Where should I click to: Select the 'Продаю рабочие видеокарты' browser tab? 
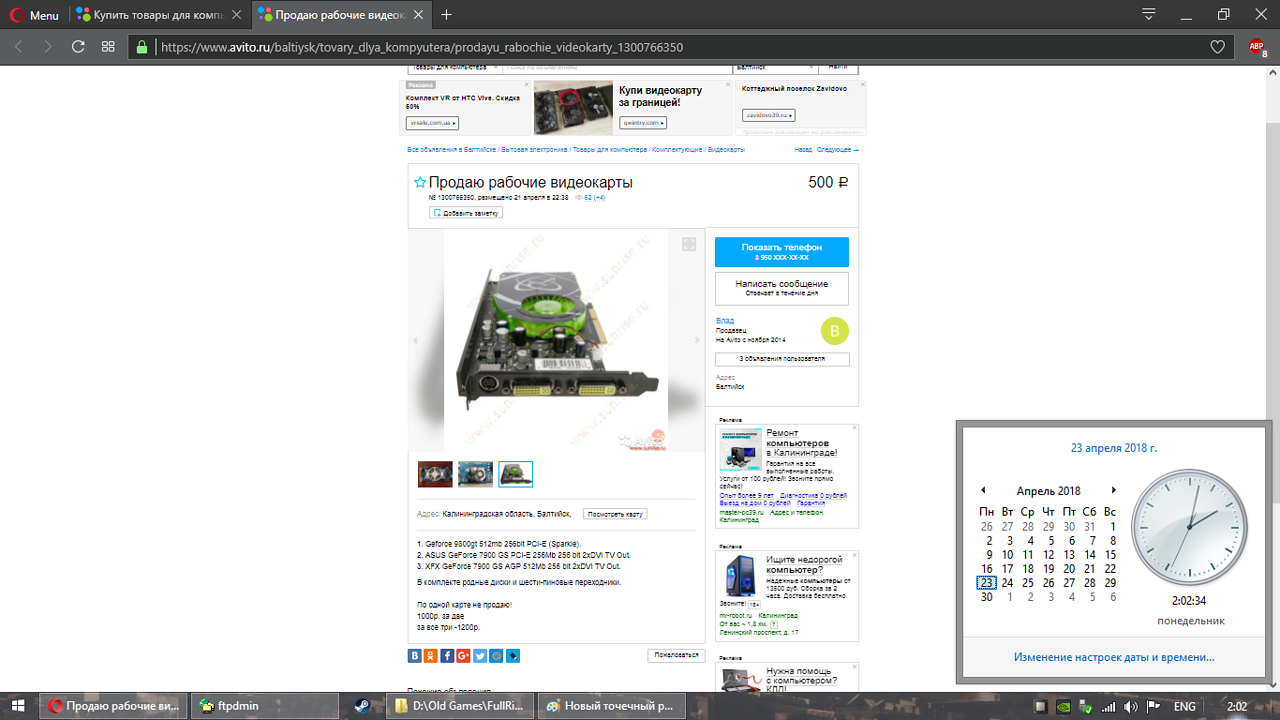[x=342, y=15]
